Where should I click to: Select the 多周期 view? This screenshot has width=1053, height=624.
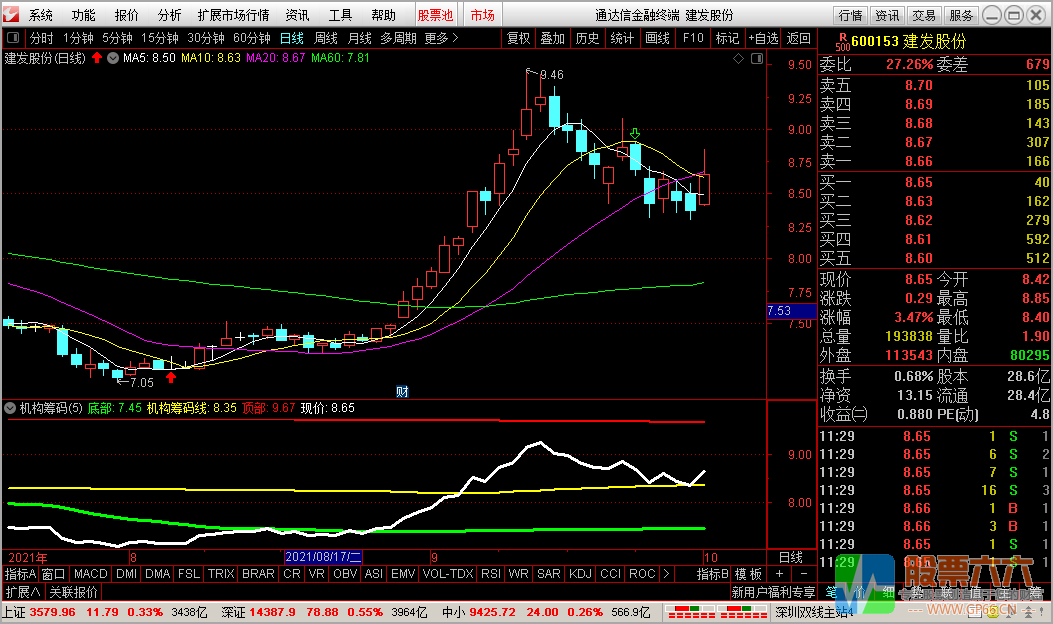pyautogui.click(x=398, y=38)
